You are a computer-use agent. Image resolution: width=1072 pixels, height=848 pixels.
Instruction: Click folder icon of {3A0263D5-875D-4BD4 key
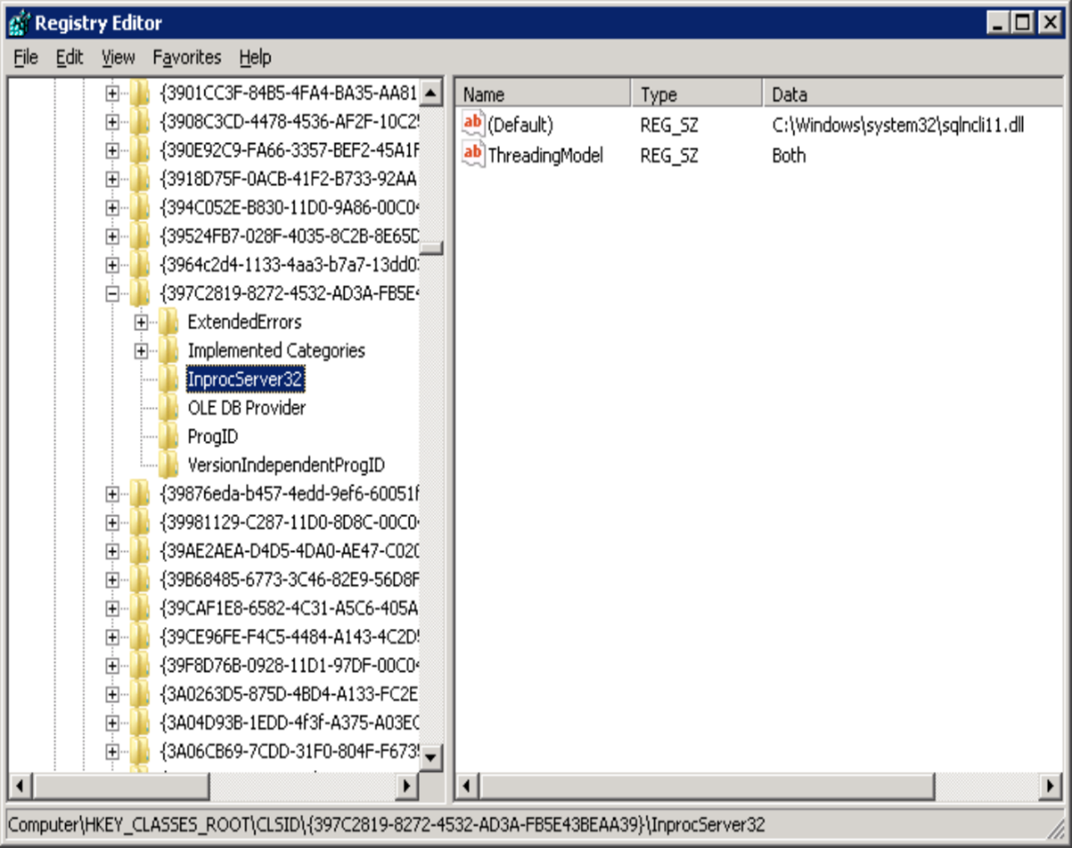click(139, 694)
